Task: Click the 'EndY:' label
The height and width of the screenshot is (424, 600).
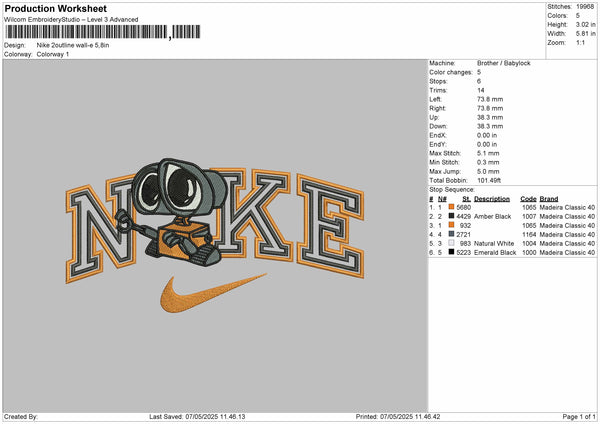Action: click(x=438, y=144)
